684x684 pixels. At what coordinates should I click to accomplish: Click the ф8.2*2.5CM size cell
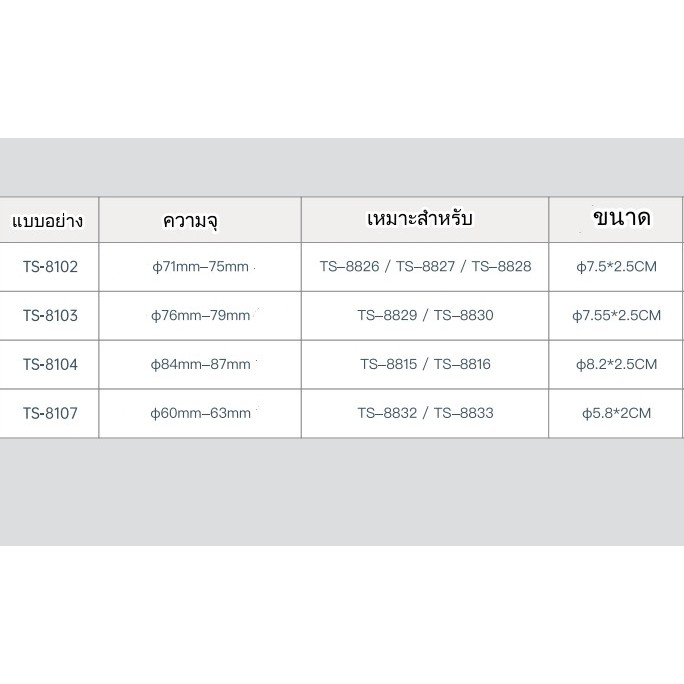point(616,365)
